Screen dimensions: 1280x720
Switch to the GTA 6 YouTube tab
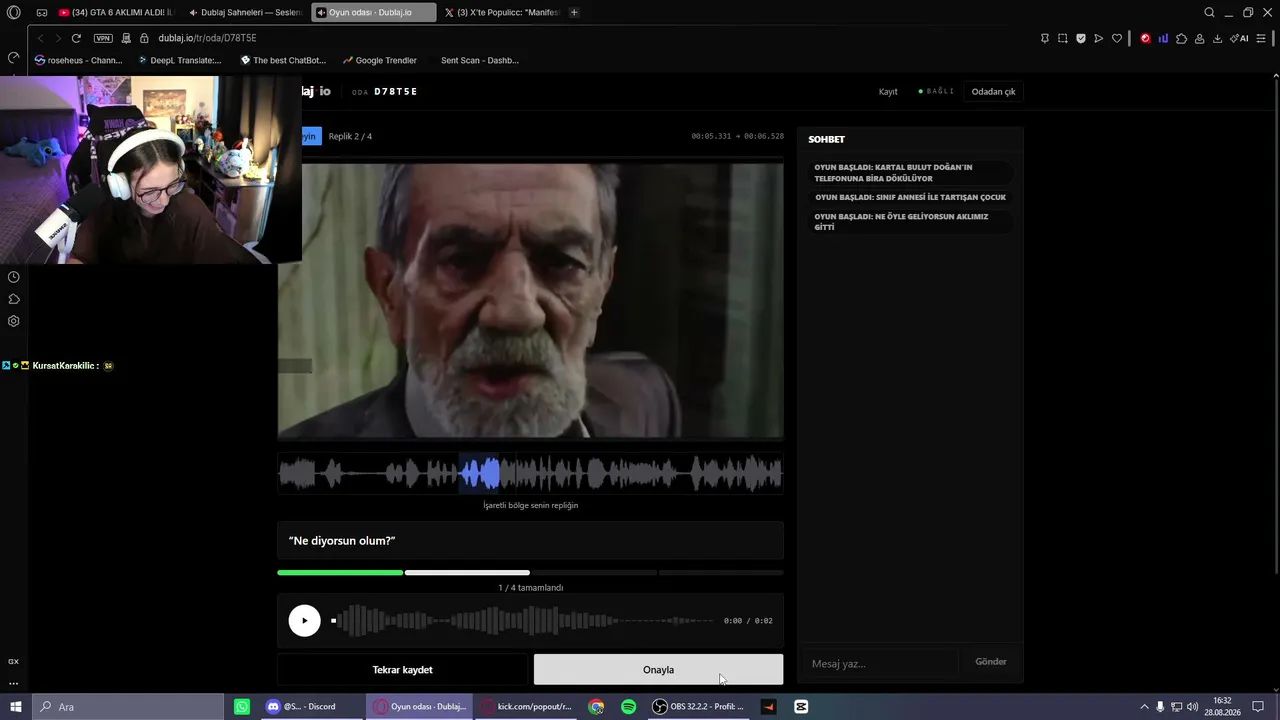115,12
